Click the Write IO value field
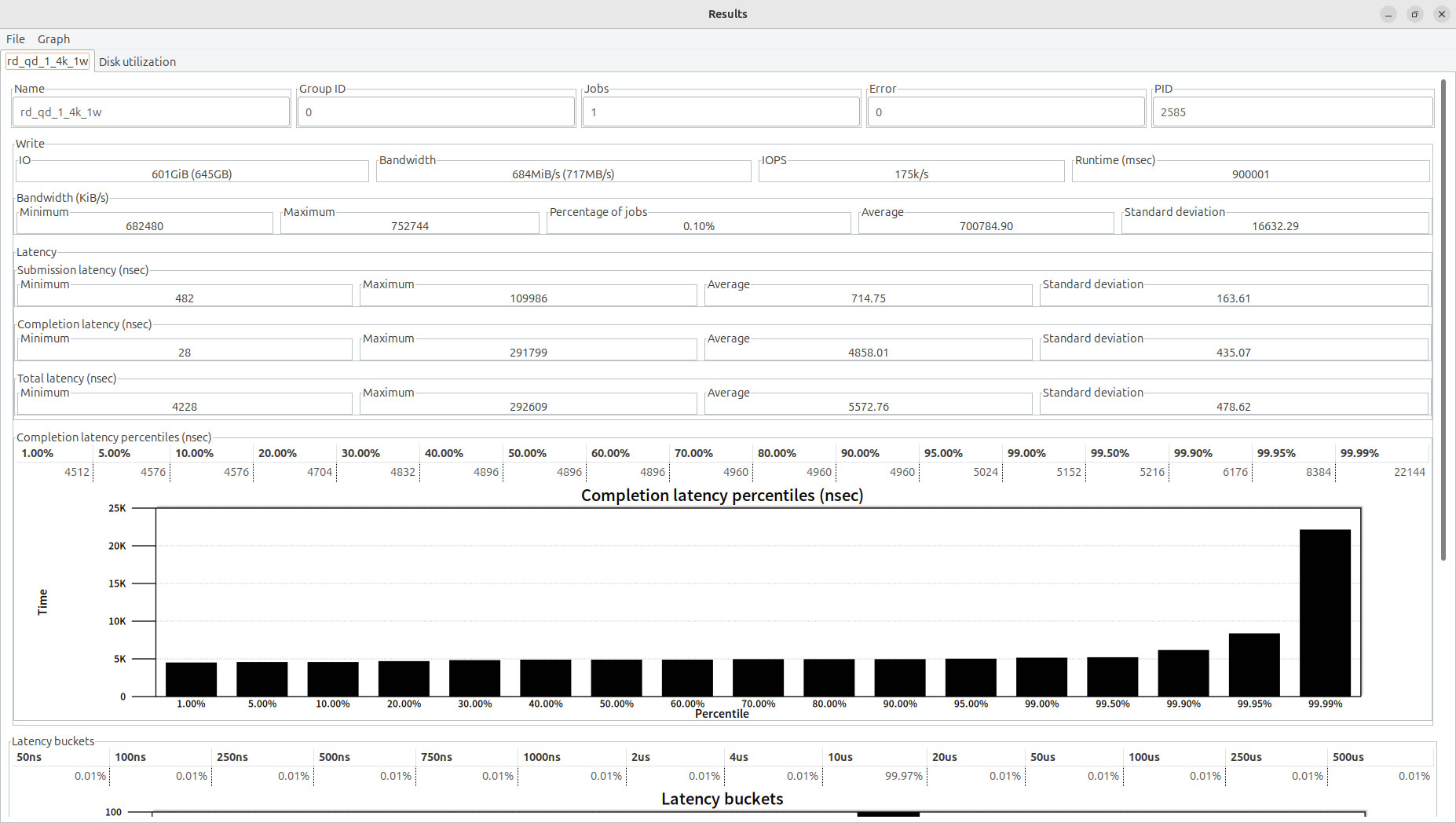This screenshot has width=1456, height=823. click(x=192, y=174)
